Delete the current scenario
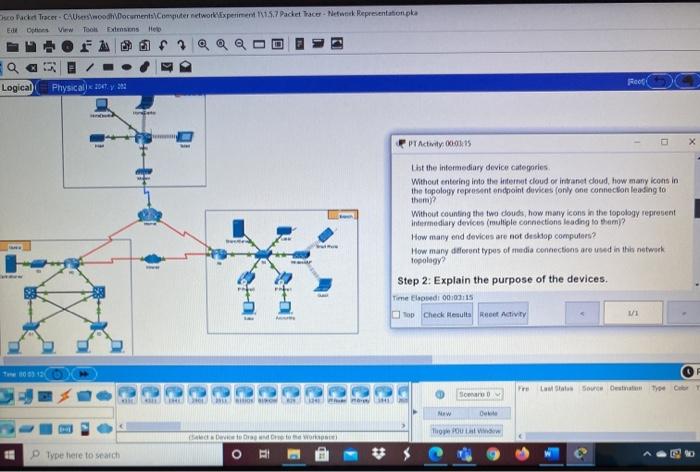This screenshot has height=472, width=700. (x=488, y=414)
